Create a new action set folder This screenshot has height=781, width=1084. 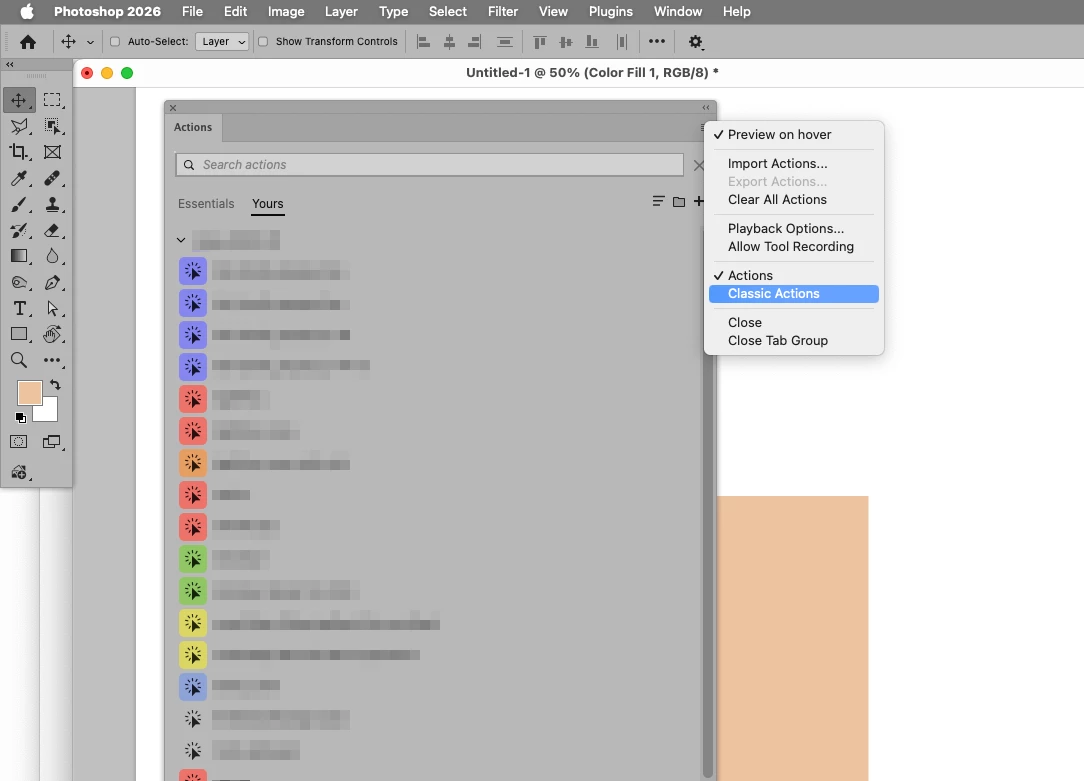pos(679,202)
